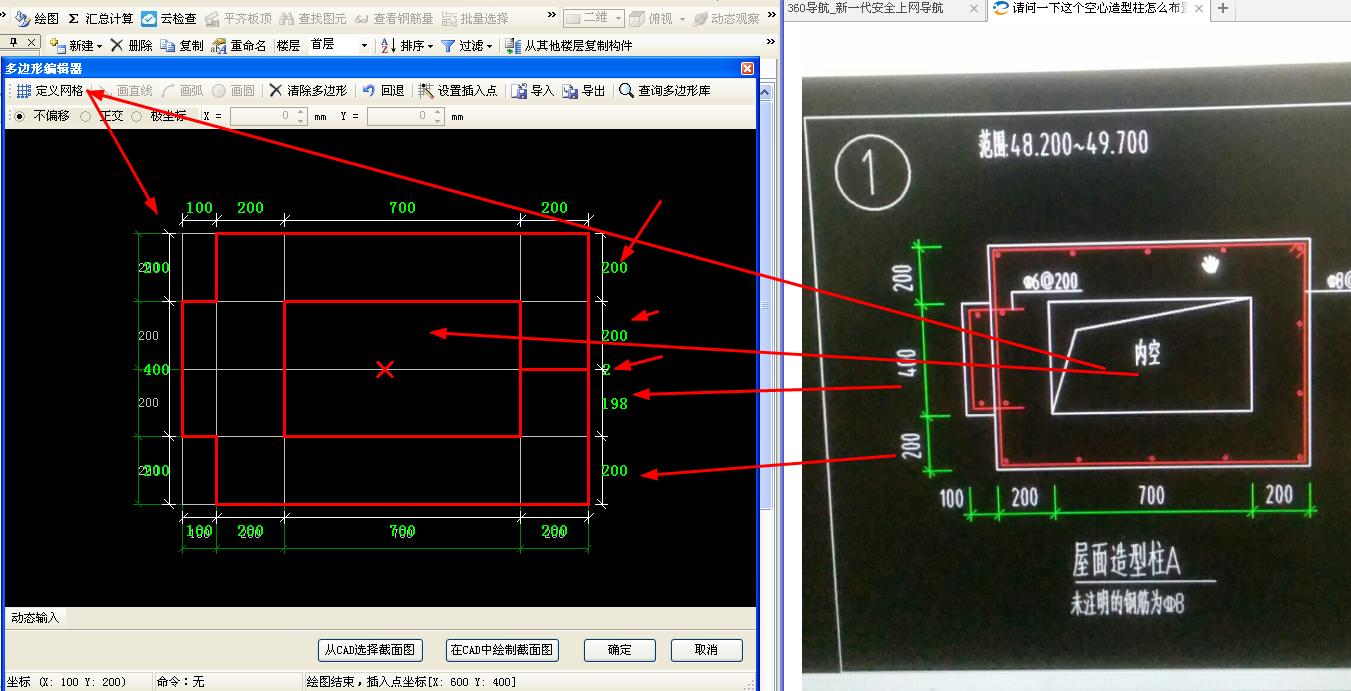Click 重命名 rename icon
The width and height of the screenshot is (1351, 691).
coord(219,45)
